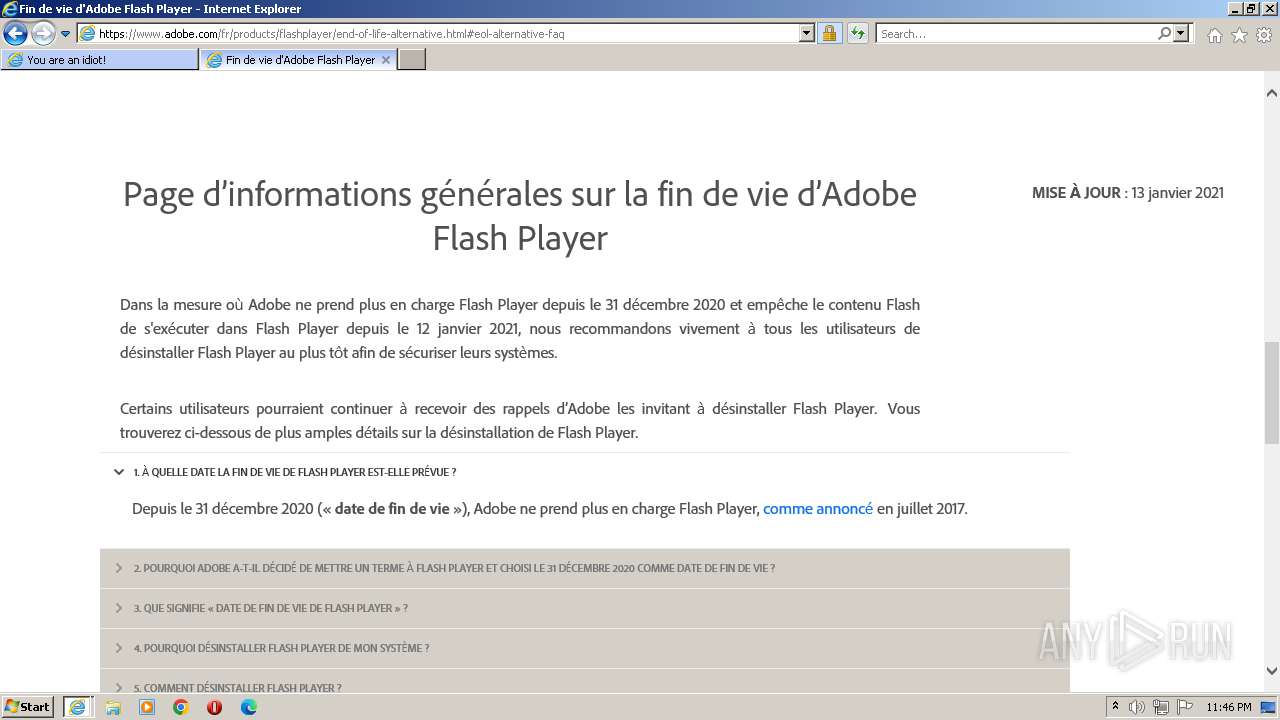Open the search provider dropdown arrow
Screen dimensions: 1280x720
1182,34
